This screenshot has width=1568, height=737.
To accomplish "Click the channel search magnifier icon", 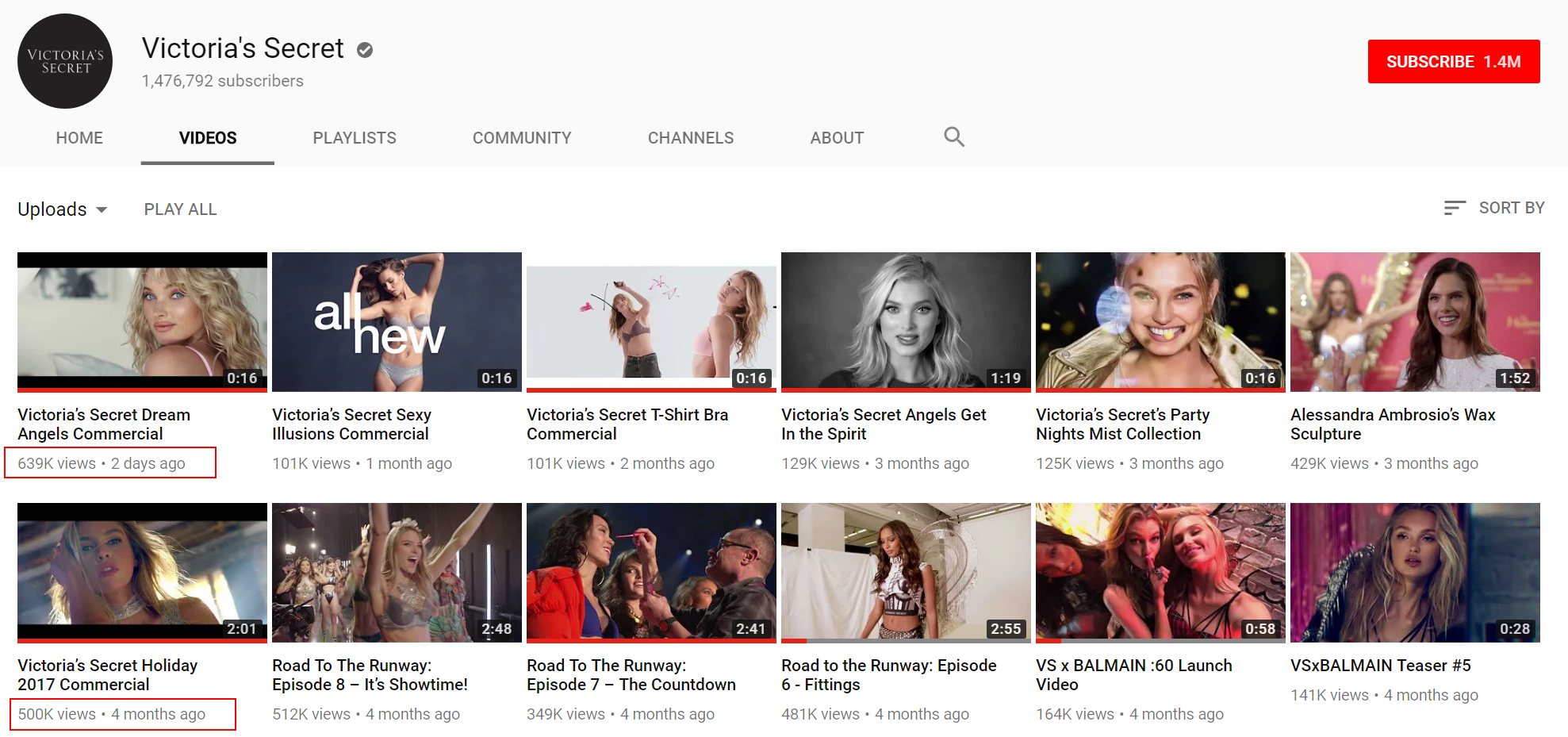I will 954,137.
